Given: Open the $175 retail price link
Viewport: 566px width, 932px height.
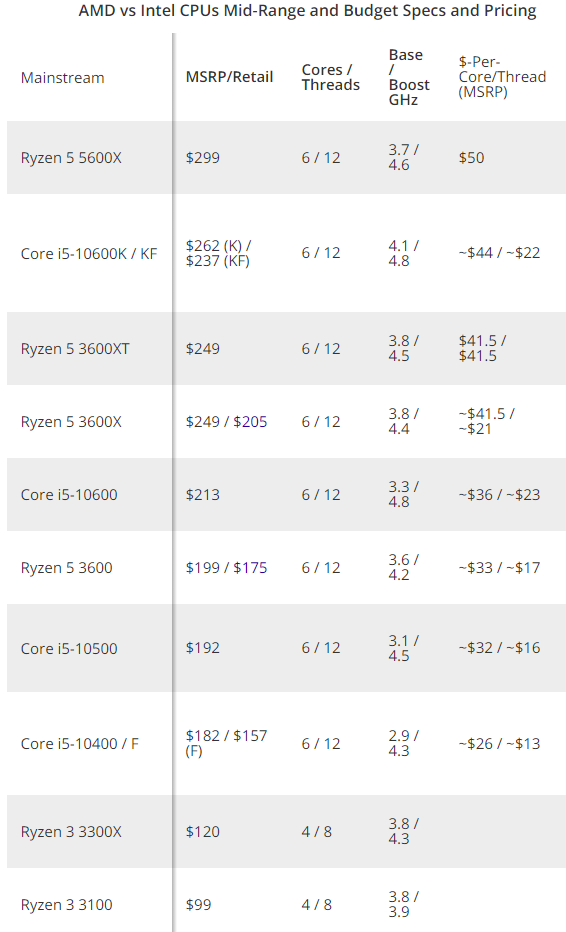Looking at the screenshot, I should click(250, 568).
